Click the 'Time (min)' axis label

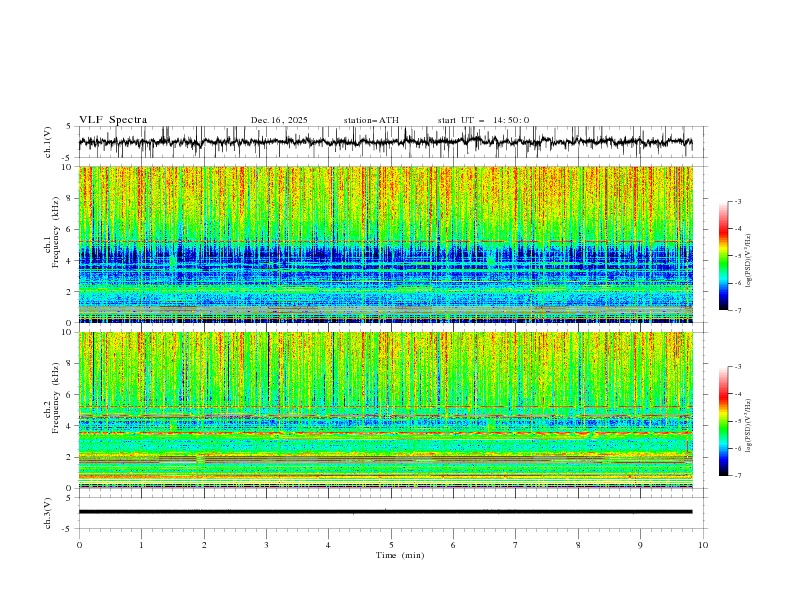[x=400, y=555]
